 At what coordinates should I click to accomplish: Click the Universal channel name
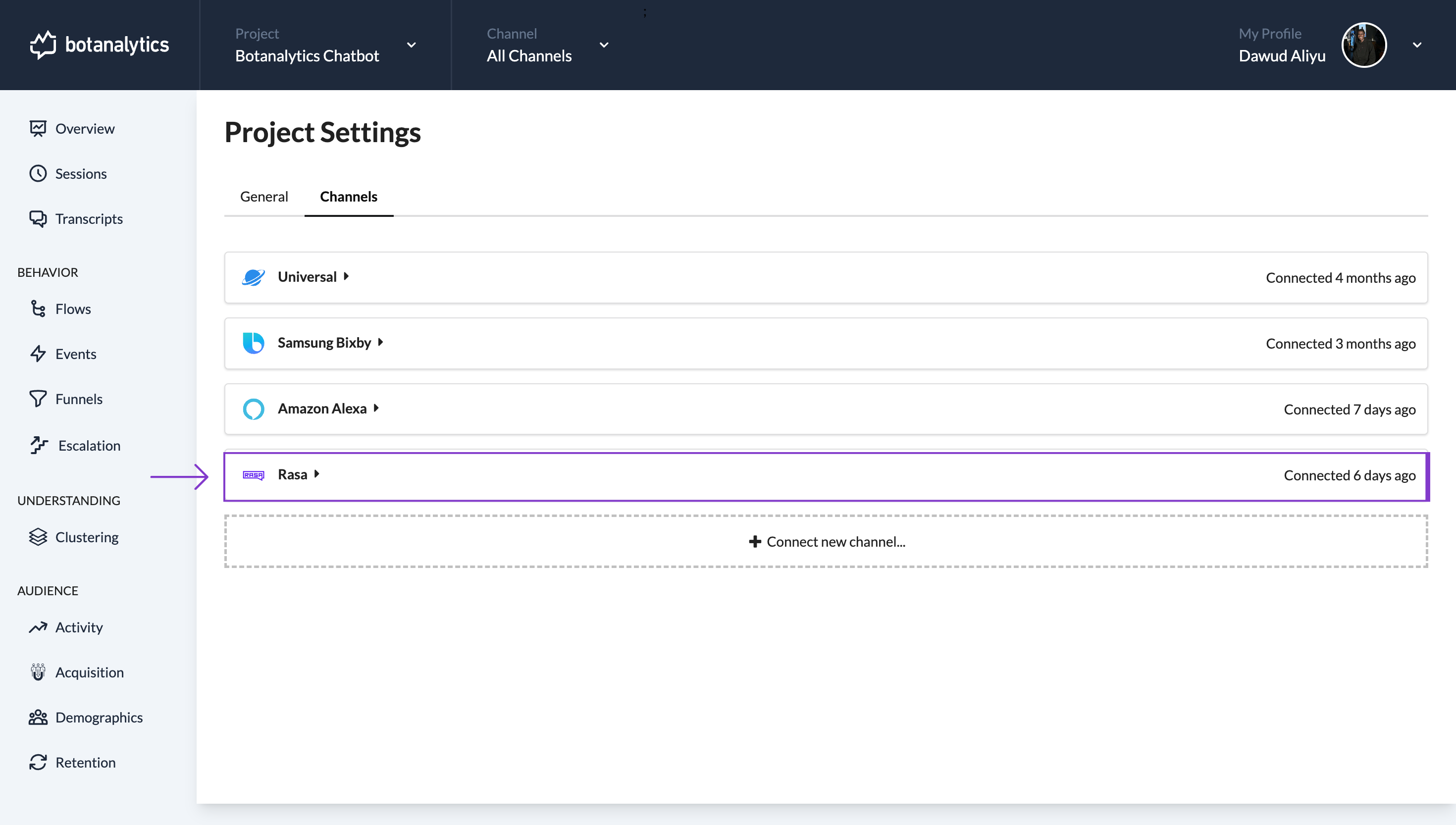click(307, 276)
